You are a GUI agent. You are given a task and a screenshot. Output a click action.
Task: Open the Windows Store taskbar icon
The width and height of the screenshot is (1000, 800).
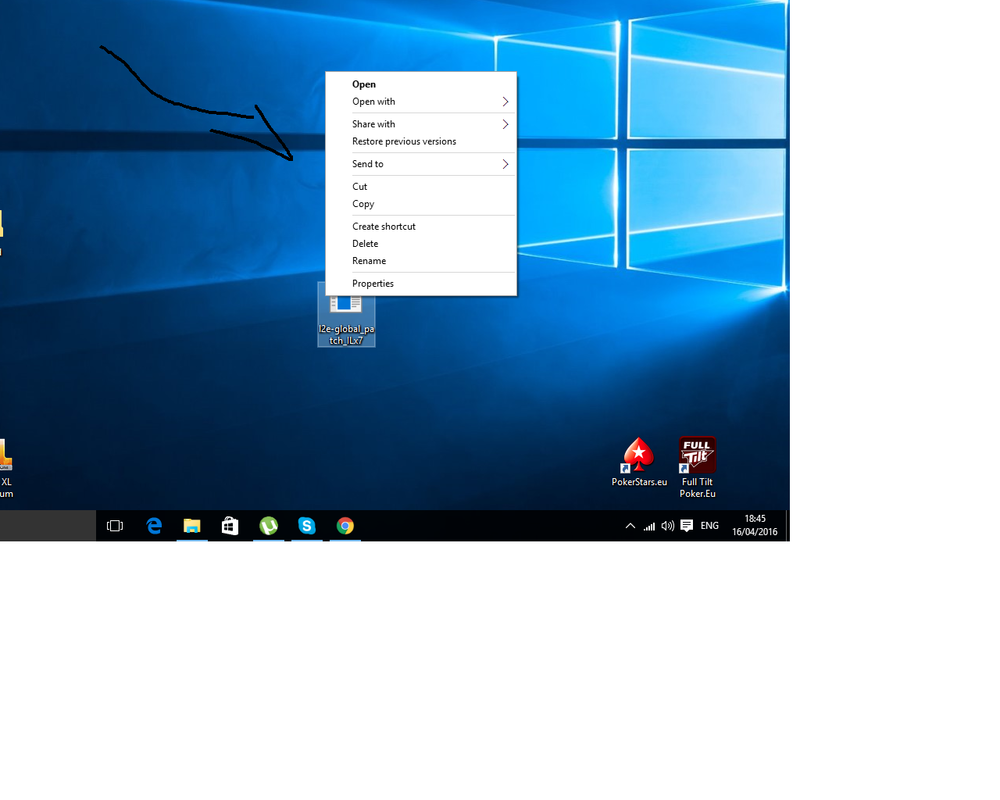coord(230,526)
